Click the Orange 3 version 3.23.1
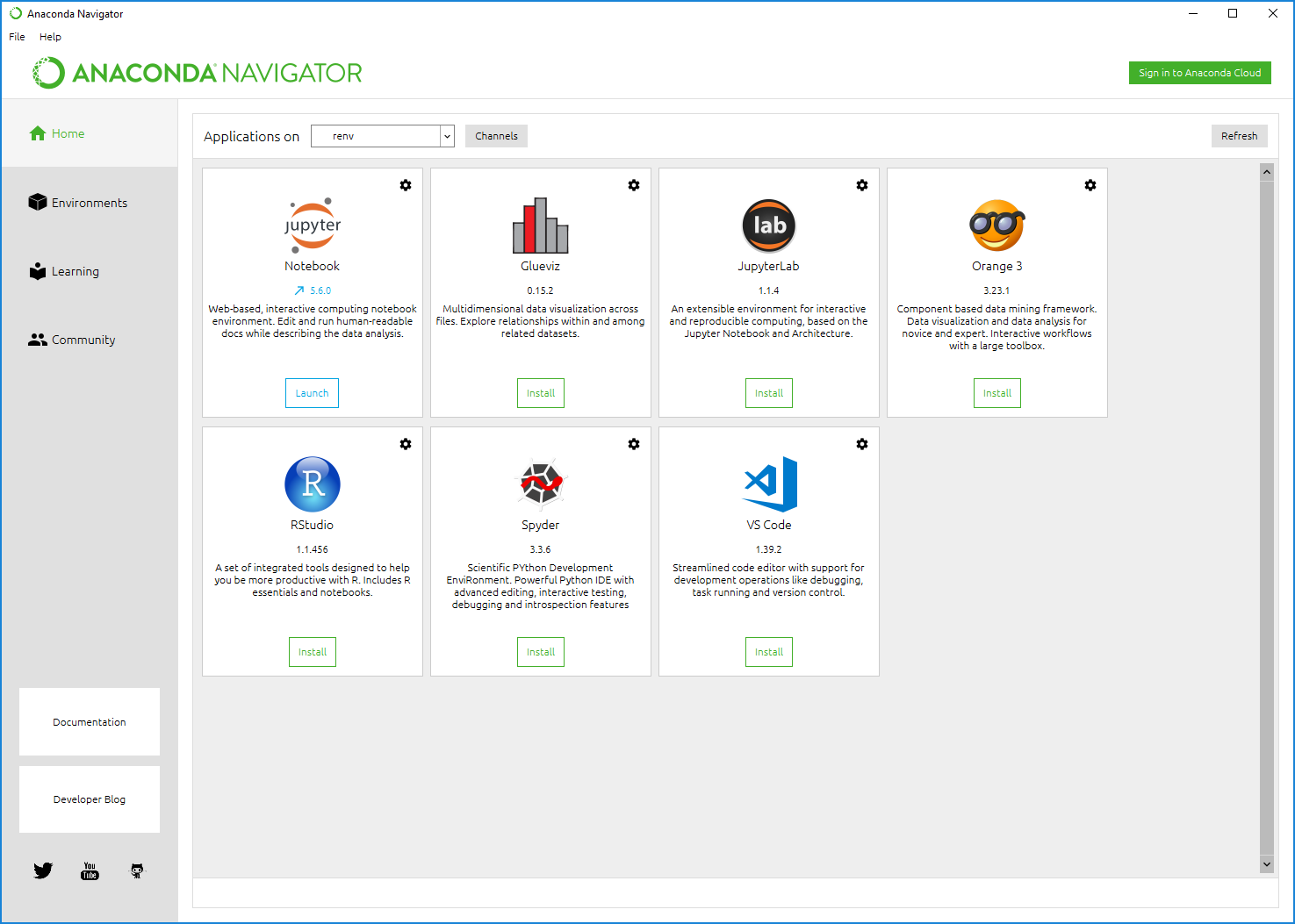Screen dimensions: 1295x924 pos(996,290)
